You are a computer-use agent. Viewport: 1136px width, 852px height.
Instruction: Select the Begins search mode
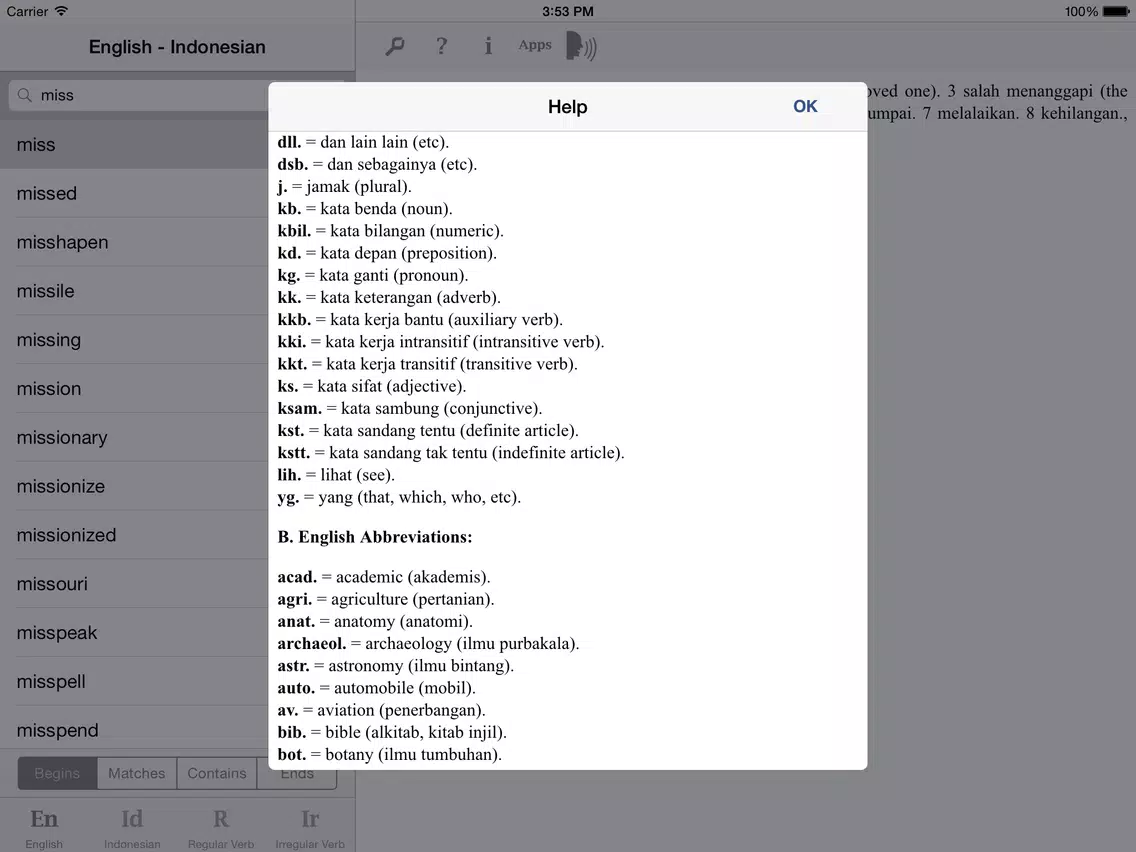[57, 773]
